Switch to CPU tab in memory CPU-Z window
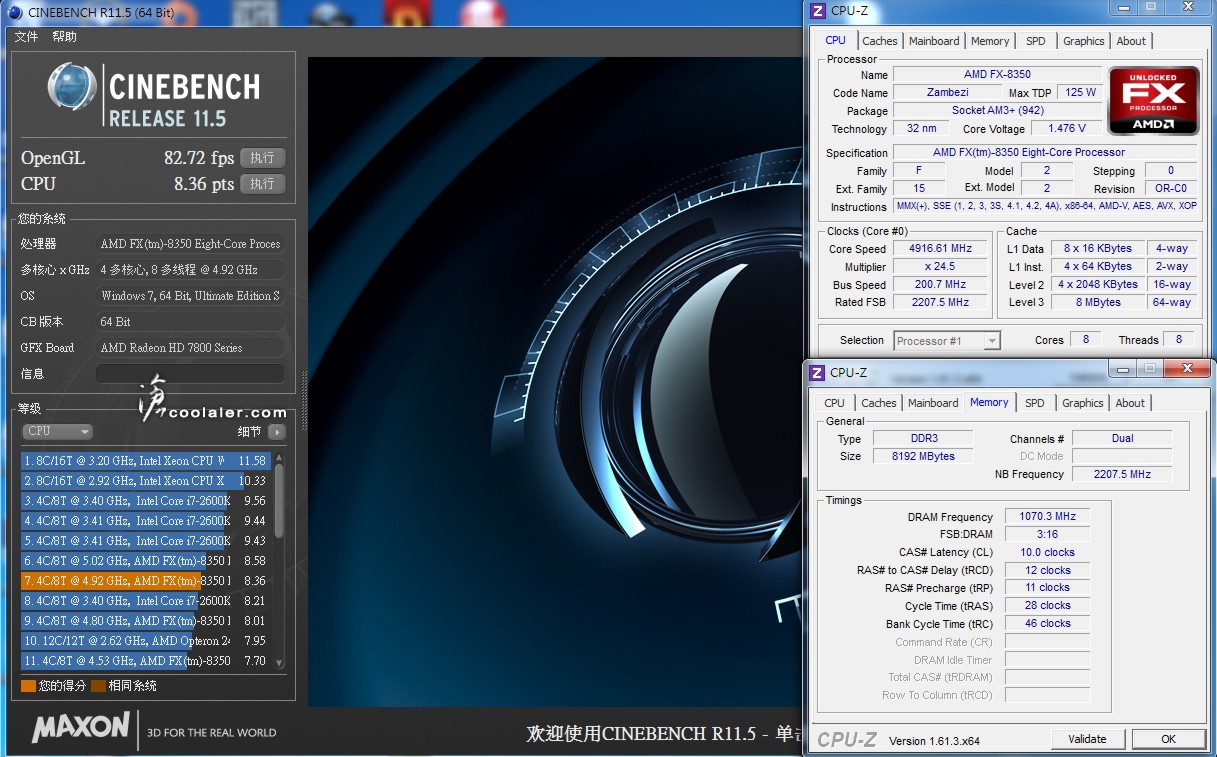Viewport: 1217px width, 757px height. pyautogui.click(x=834, y=403)
